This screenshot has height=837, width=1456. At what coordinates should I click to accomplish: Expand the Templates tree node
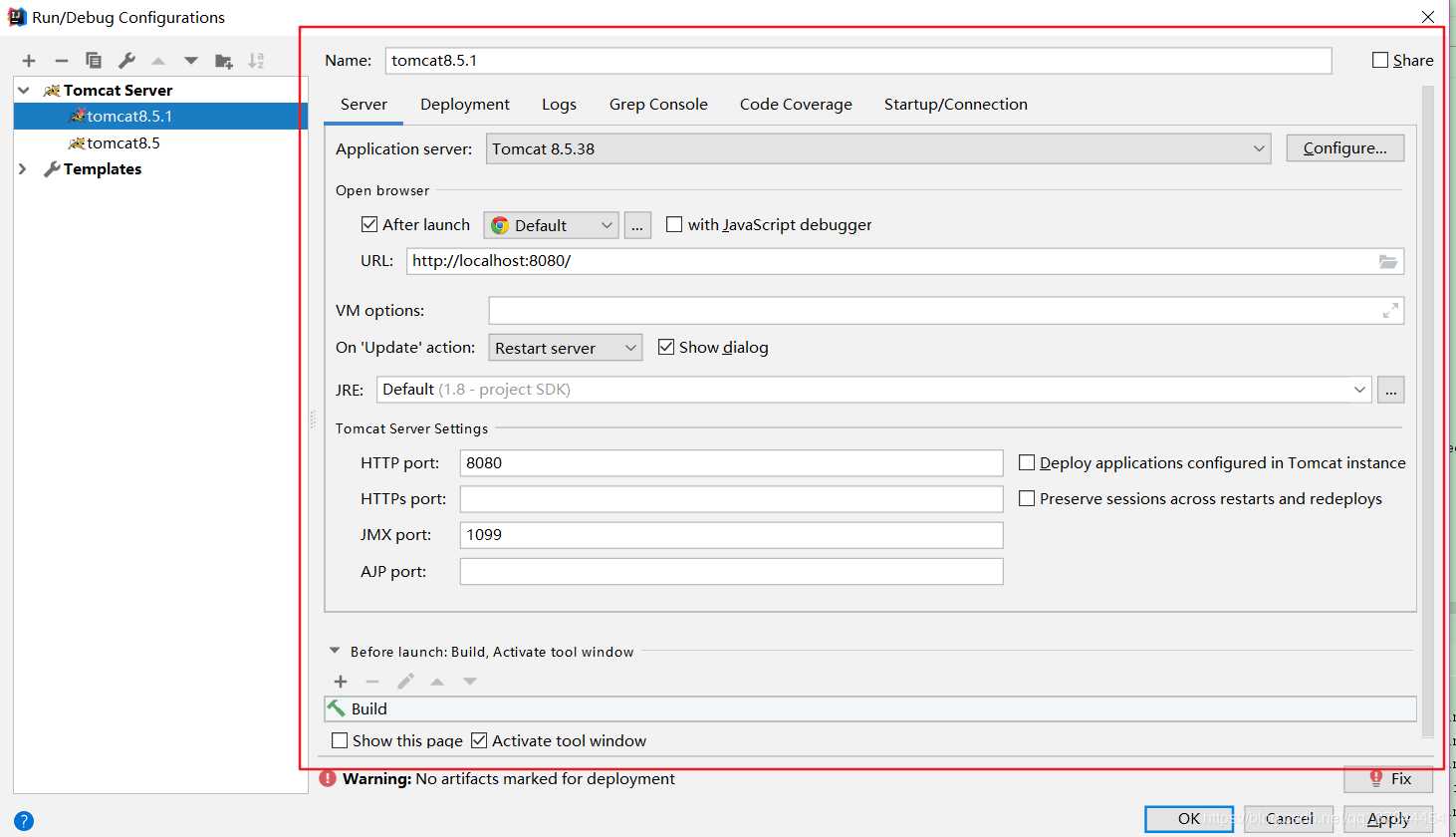[23, 169]
